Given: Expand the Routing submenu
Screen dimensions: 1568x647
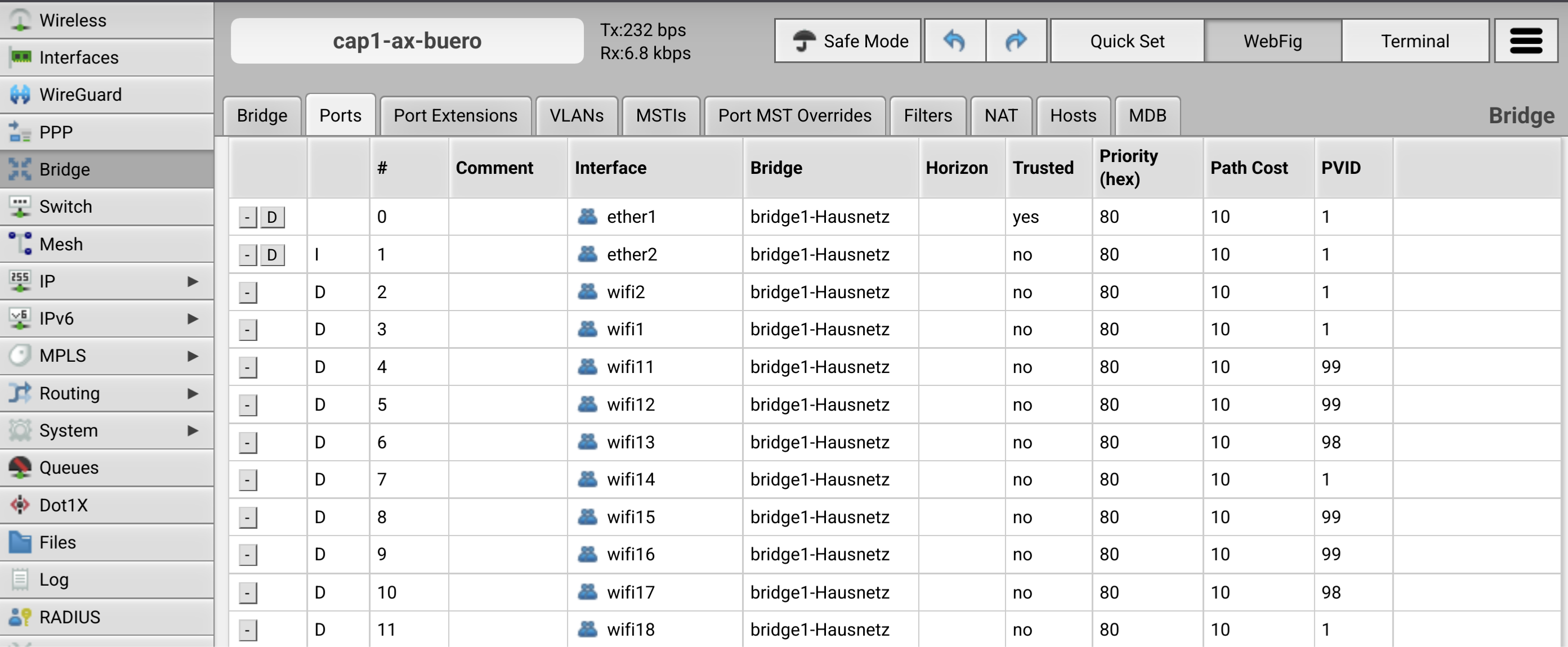Looking at the screenshot, I should pyautogui.click(x=106, y=393).
